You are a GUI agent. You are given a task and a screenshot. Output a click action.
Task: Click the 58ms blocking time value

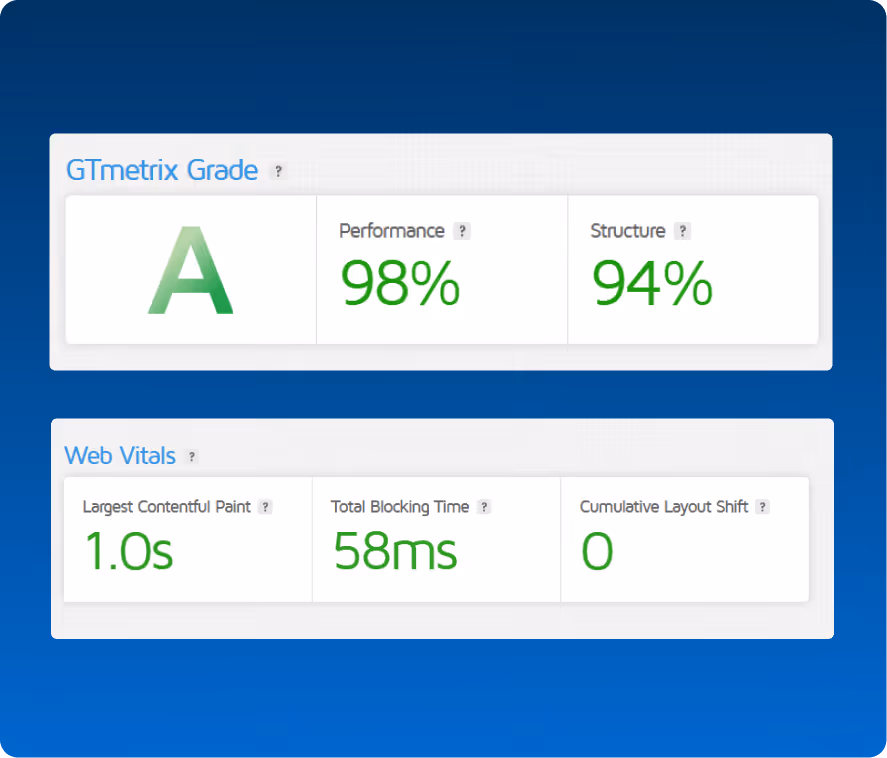pos(395,550)
